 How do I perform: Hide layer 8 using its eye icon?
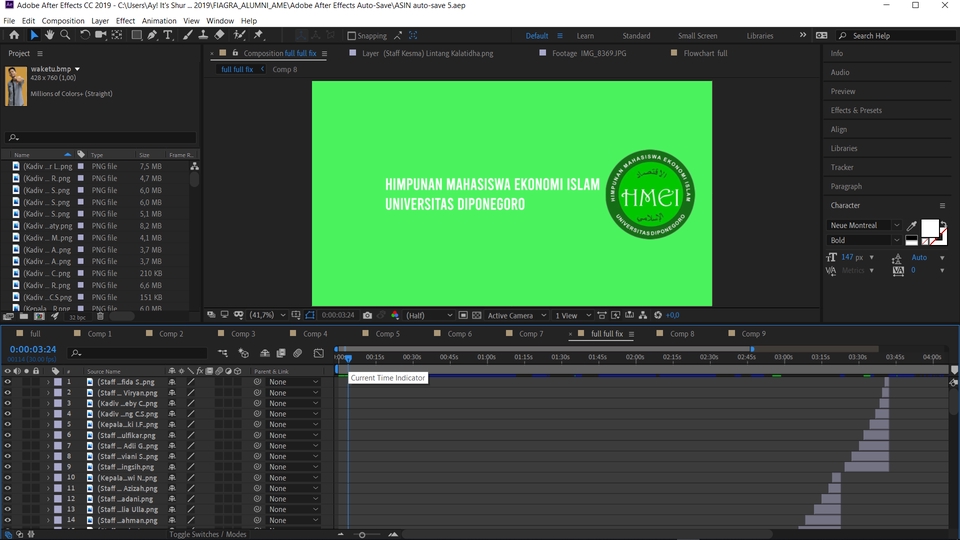(7, 456)
